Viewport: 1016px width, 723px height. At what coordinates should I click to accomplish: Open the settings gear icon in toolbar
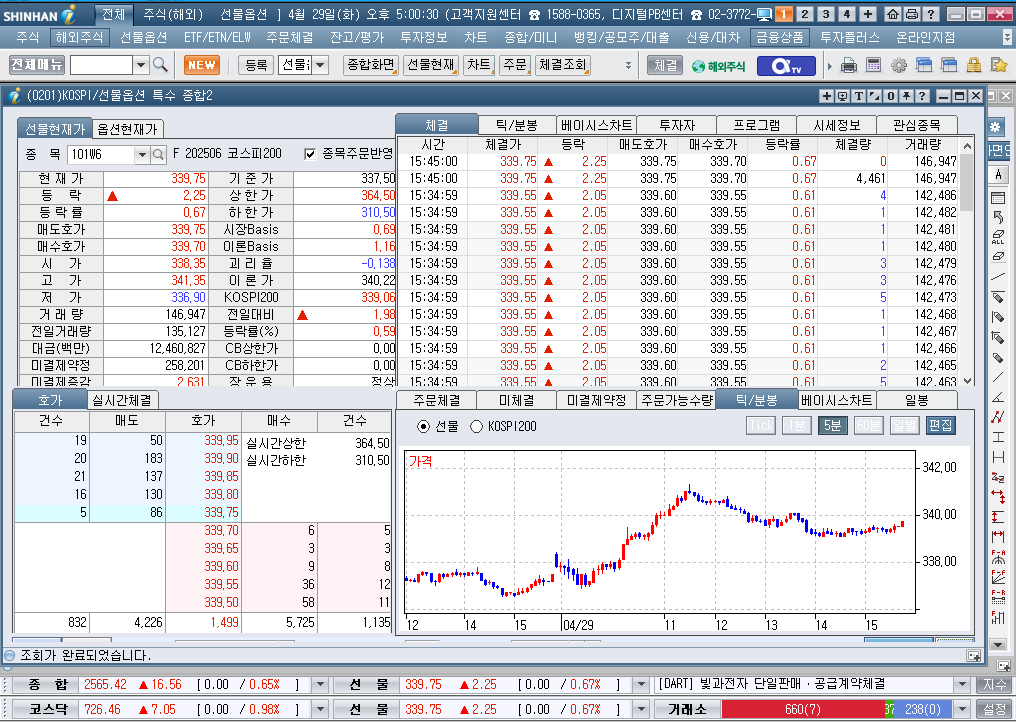coord(899,65)
